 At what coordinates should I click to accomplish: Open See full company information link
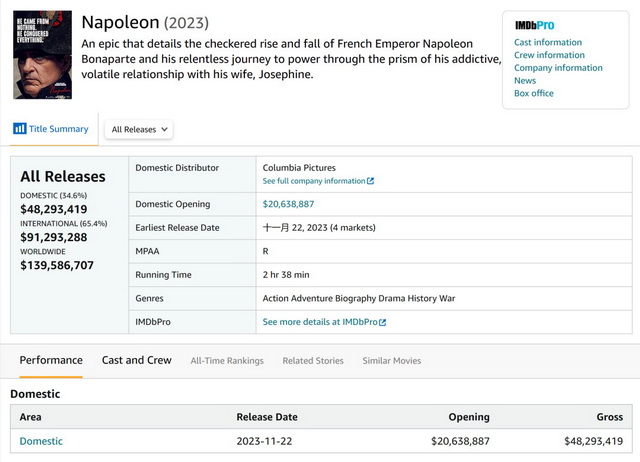(x=313, y=181)
